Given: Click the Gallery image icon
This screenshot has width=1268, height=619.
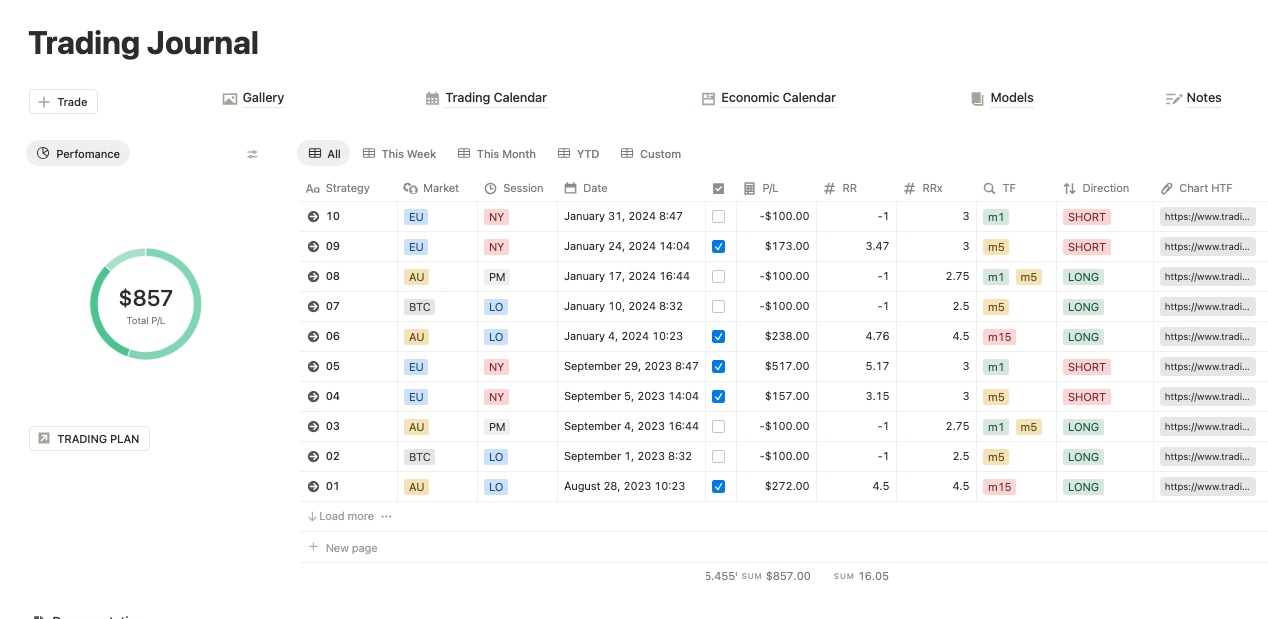Looking at the screenshot, I should click(230, 97).
